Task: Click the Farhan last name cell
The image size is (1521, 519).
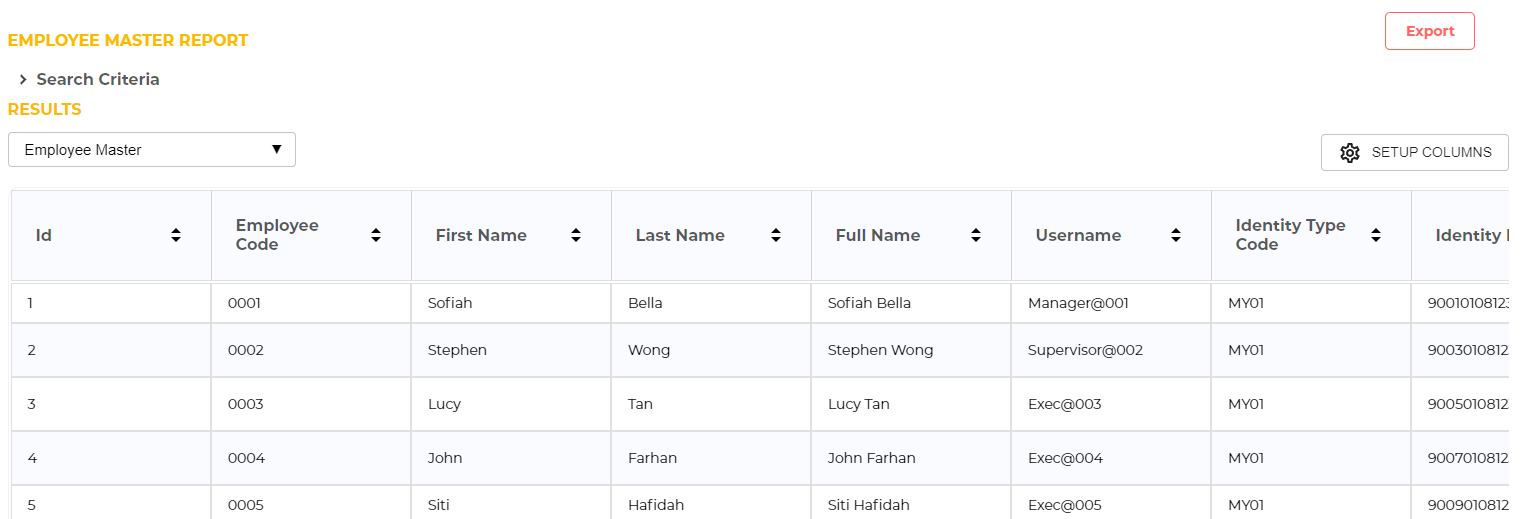Action: point(652,458)
